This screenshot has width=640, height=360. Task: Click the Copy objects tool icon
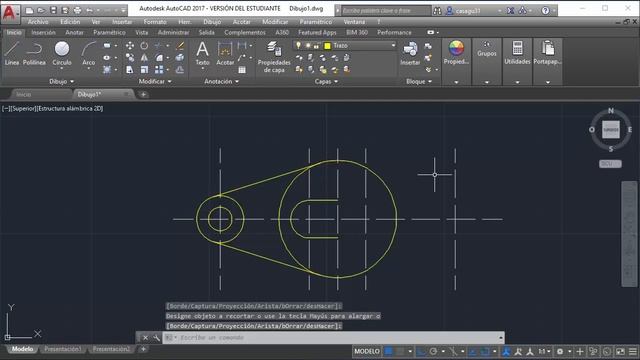(130, 58)
